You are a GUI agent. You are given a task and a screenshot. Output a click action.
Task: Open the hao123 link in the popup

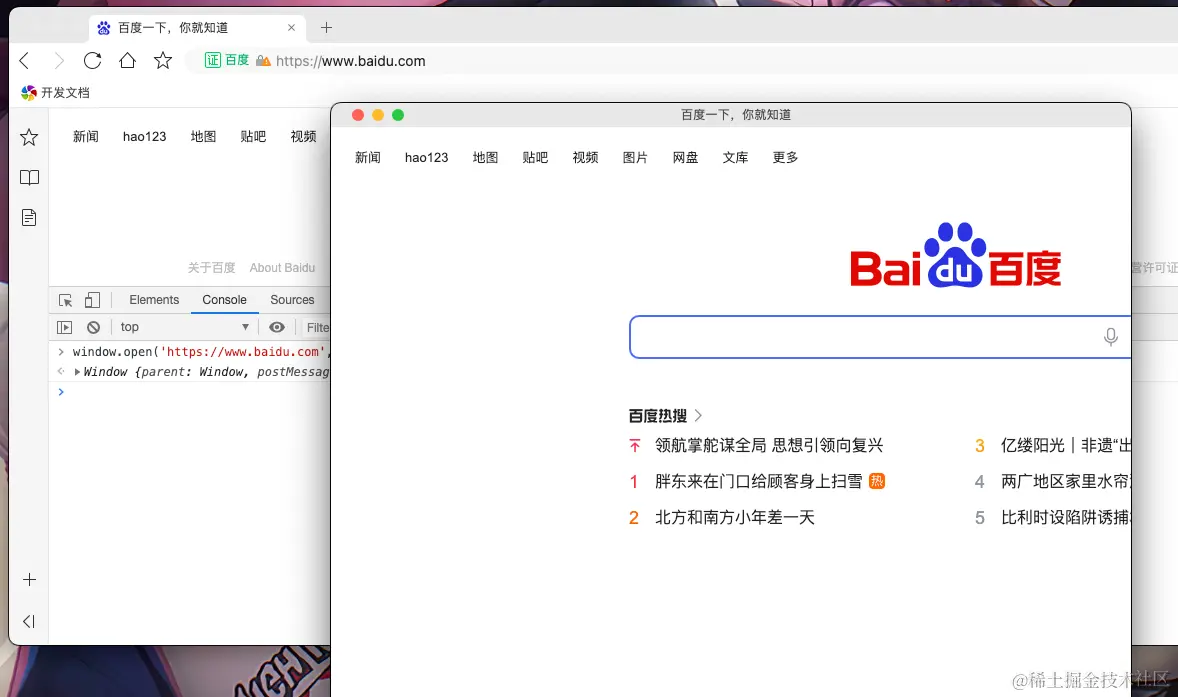tap(426, 157)
